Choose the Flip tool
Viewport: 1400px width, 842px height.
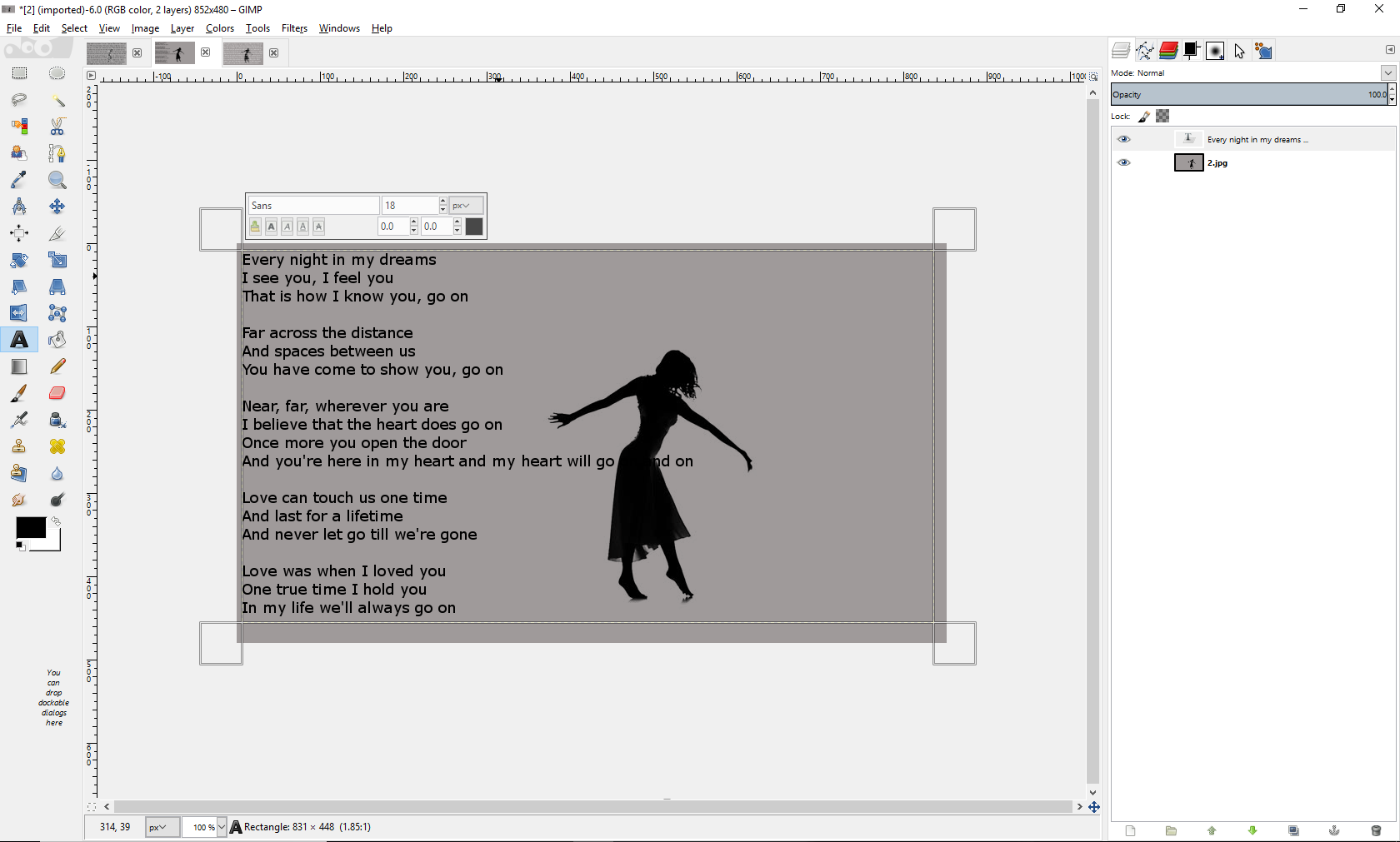[x=19, y=313]
